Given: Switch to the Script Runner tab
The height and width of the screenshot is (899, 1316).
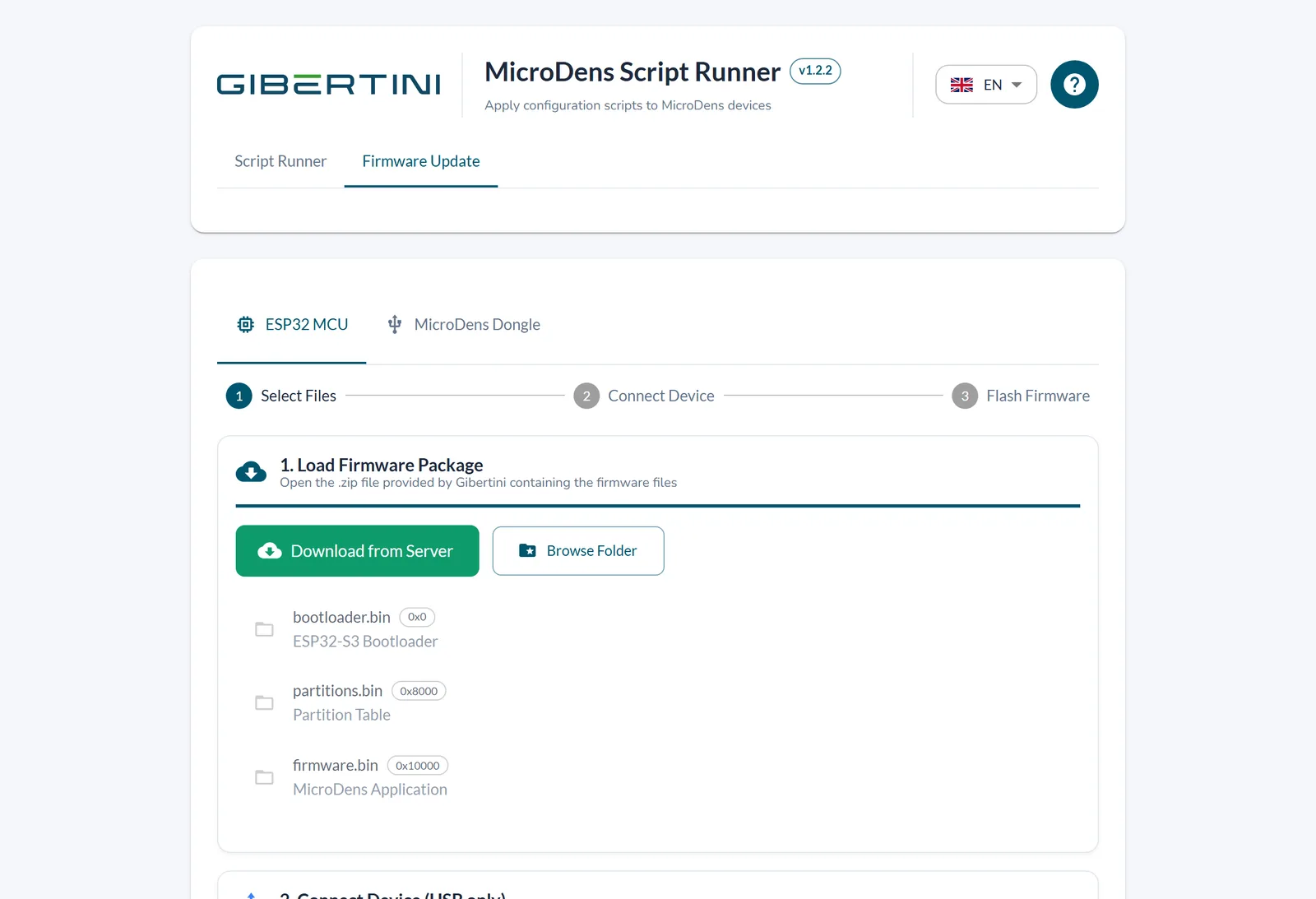Looking at the screenshot, I should click(280, 161).
